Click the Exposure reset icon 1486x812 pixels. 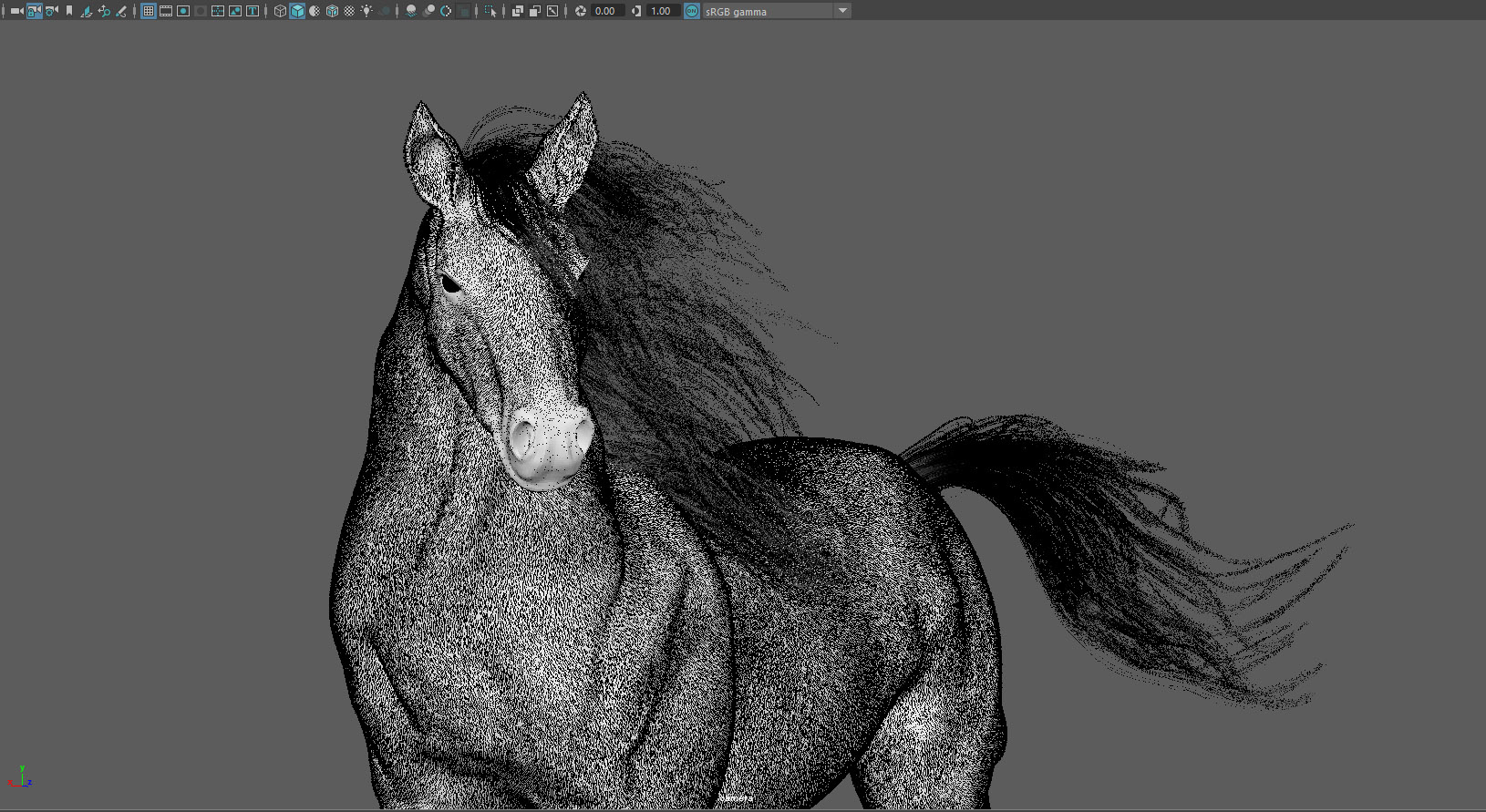(581, 11)
